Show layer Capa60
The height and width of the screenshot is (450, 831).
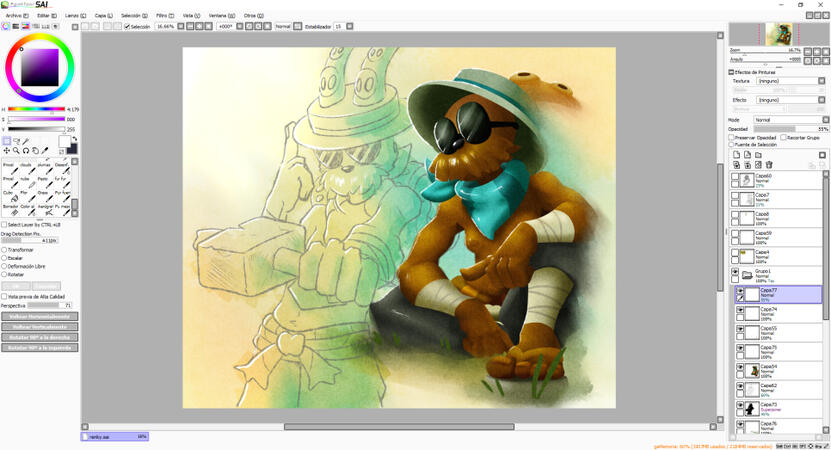coord(735,177)
